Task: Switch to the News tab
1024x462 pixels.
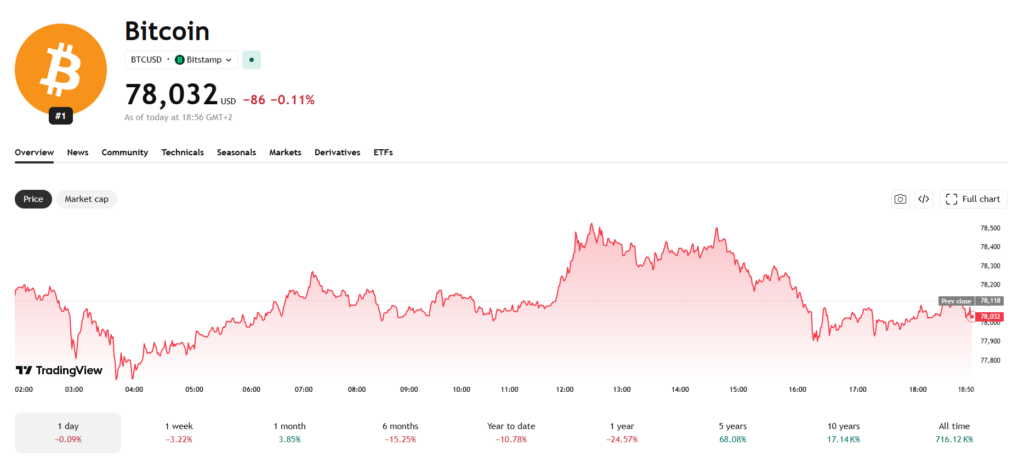Action: pyautogui.click(x=78, y=152)
